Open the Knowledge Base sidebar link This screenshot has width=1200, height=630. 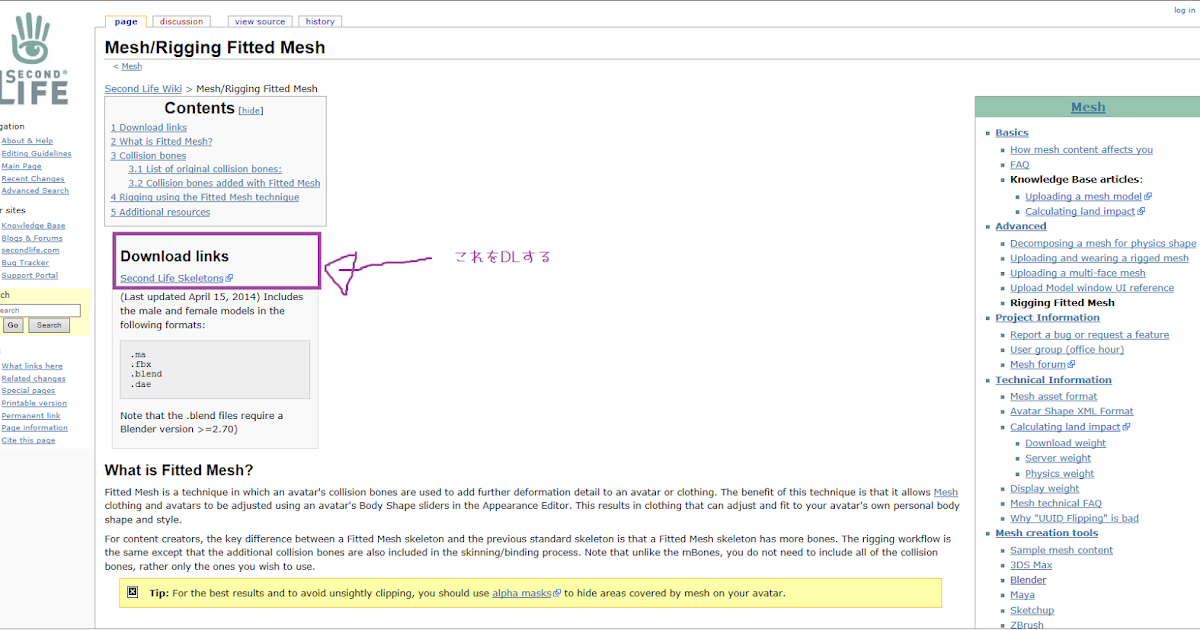pyautogui.click(x=33, y=226)
